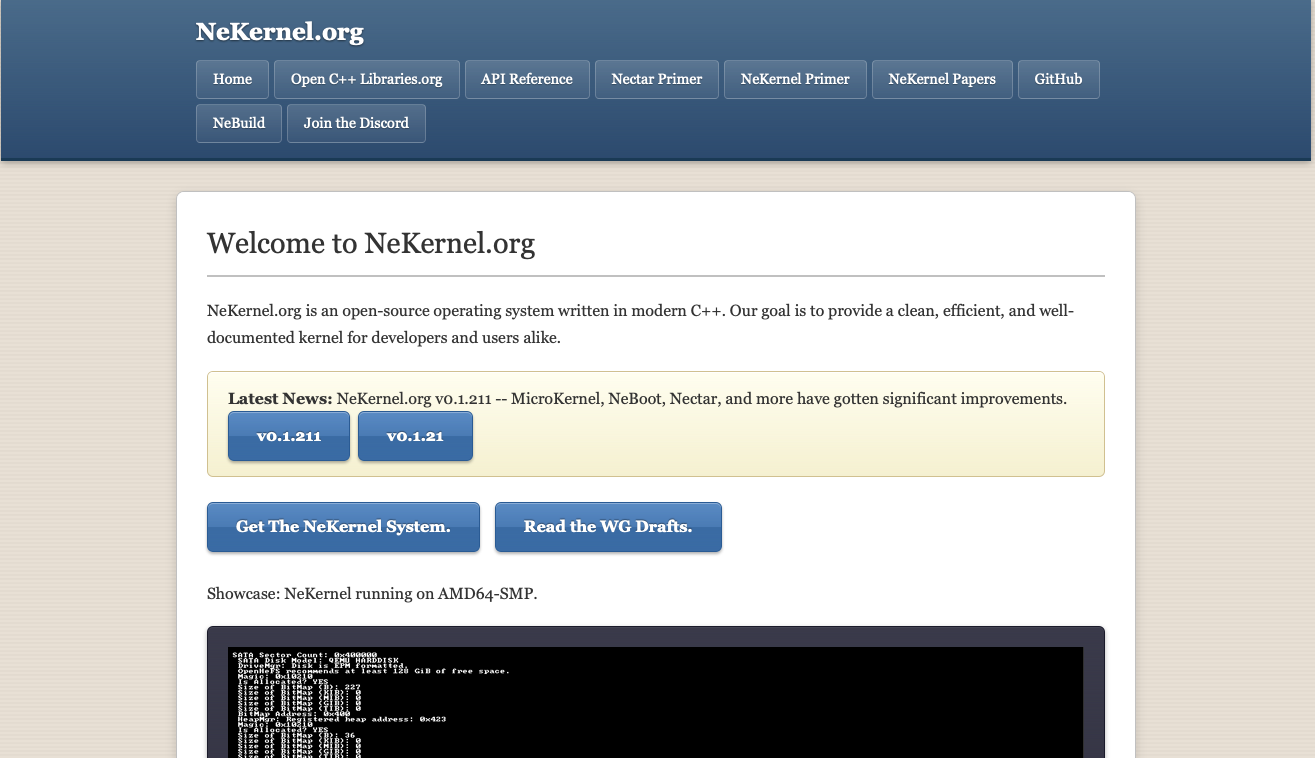Go to the Home page

[232, 79]
